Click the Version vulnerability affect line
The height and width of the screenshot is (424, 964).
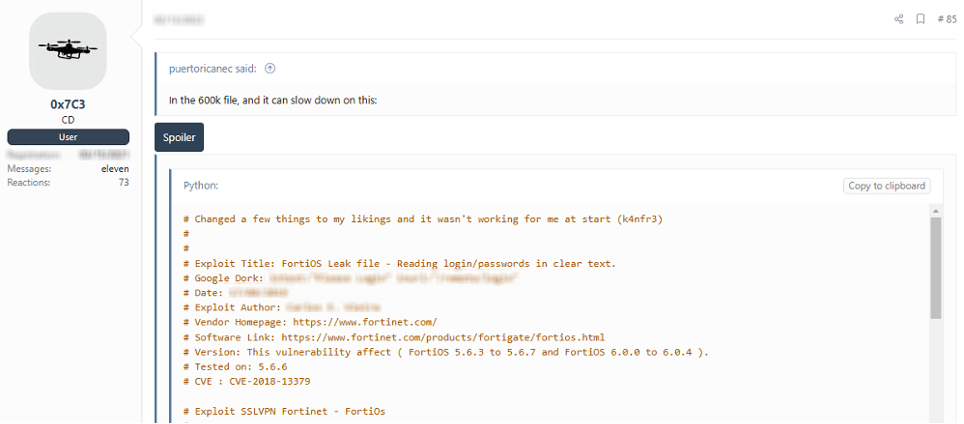(x=446, y=352)
